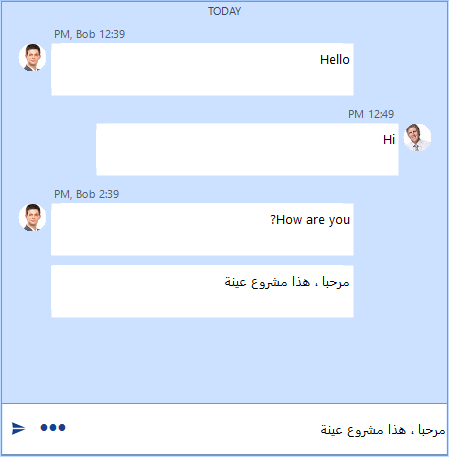Click the Arabic text typed in input box

pyautogui.click(x=383, y=430)
